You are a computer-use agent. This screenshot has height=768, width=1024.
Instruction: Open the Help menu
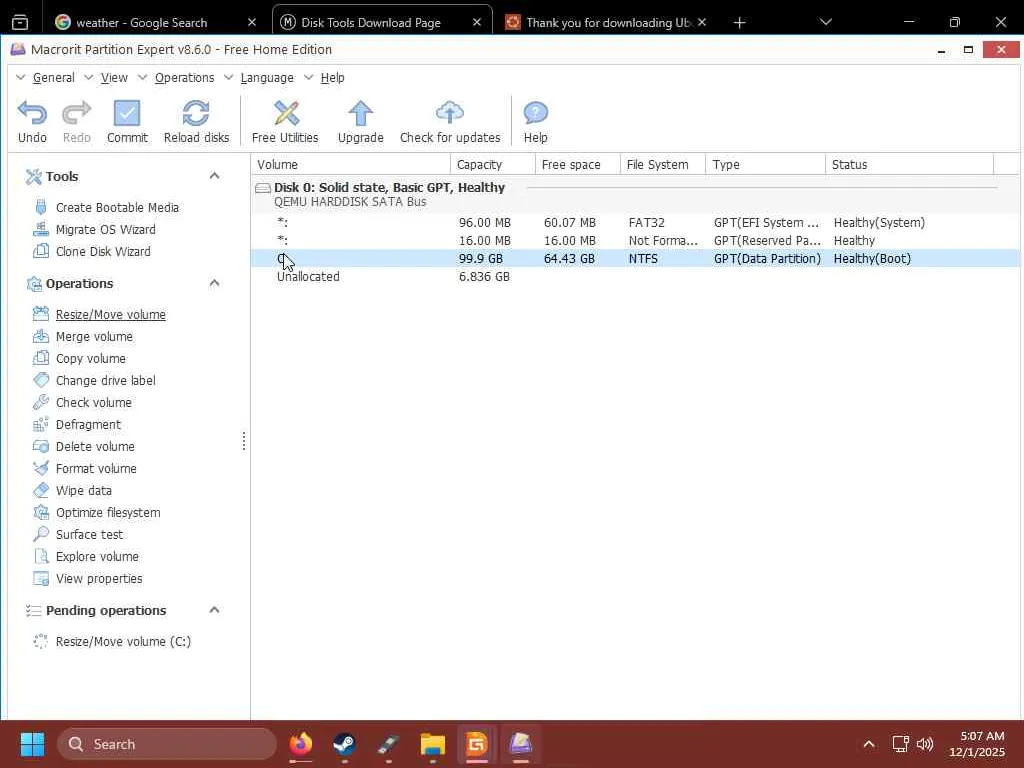click(332, 78)
